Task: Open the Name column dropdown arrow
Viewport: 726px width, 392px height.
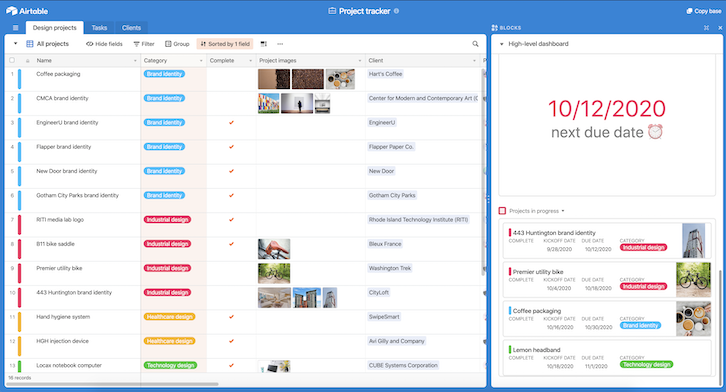Action: pos(135,61)
